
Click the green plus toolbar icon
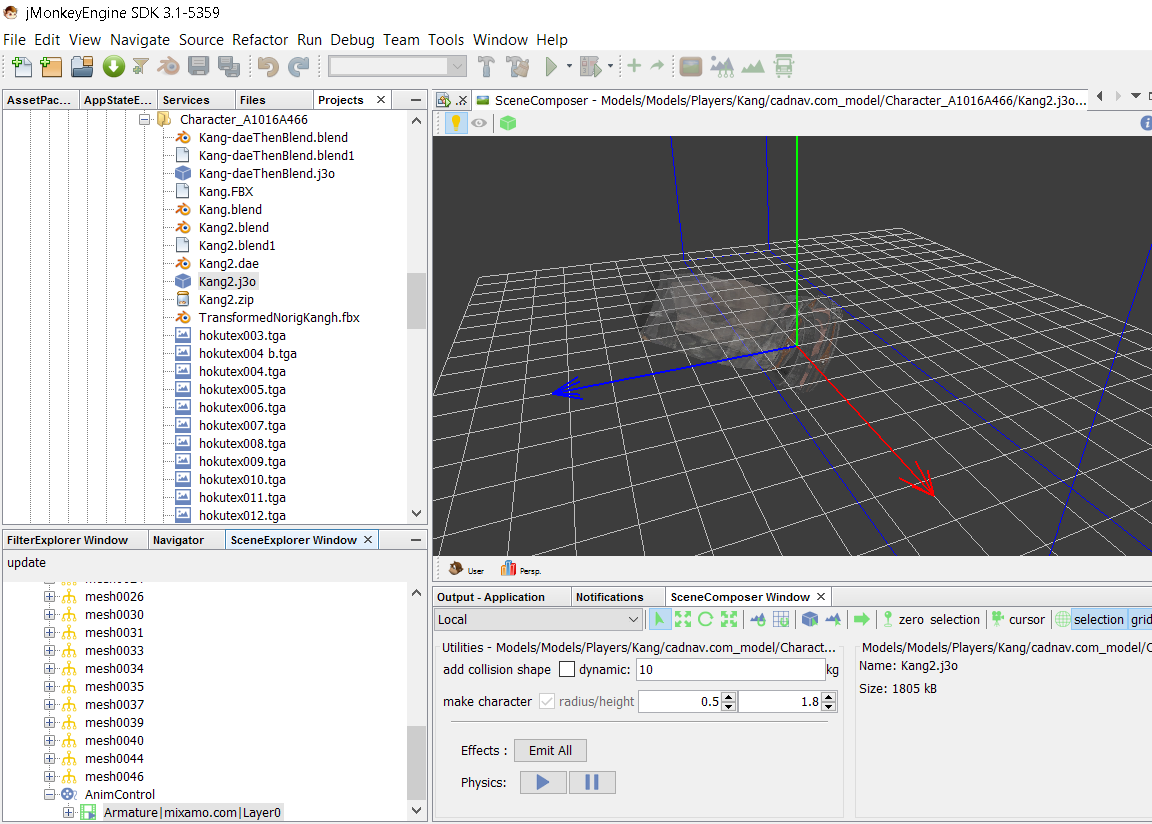coord(634,66)
